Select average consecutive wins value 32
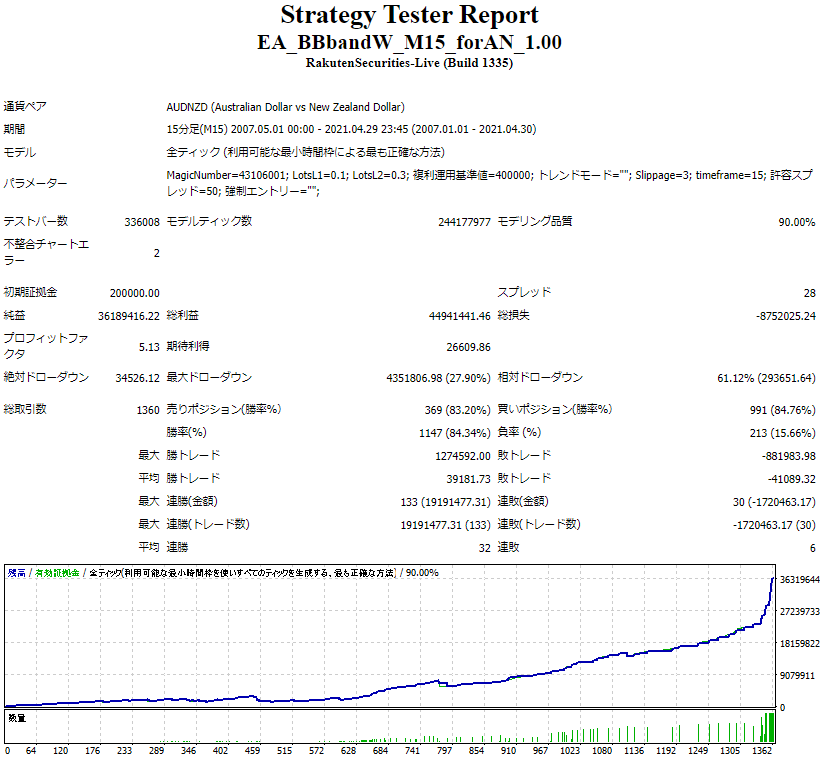Screen dimensions: 825x762 pos(485,548)
